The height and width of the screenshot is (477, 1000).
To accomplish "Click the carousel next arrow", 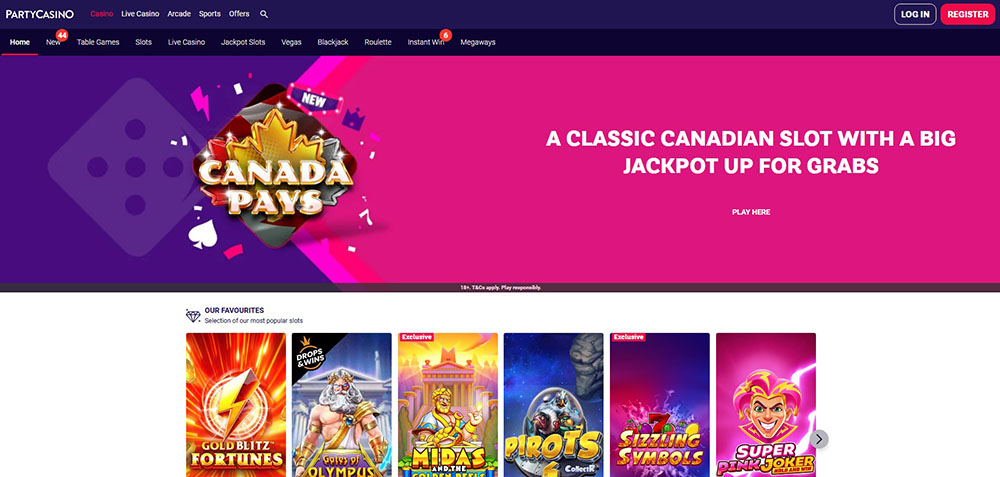I will [x=820, y=439].
